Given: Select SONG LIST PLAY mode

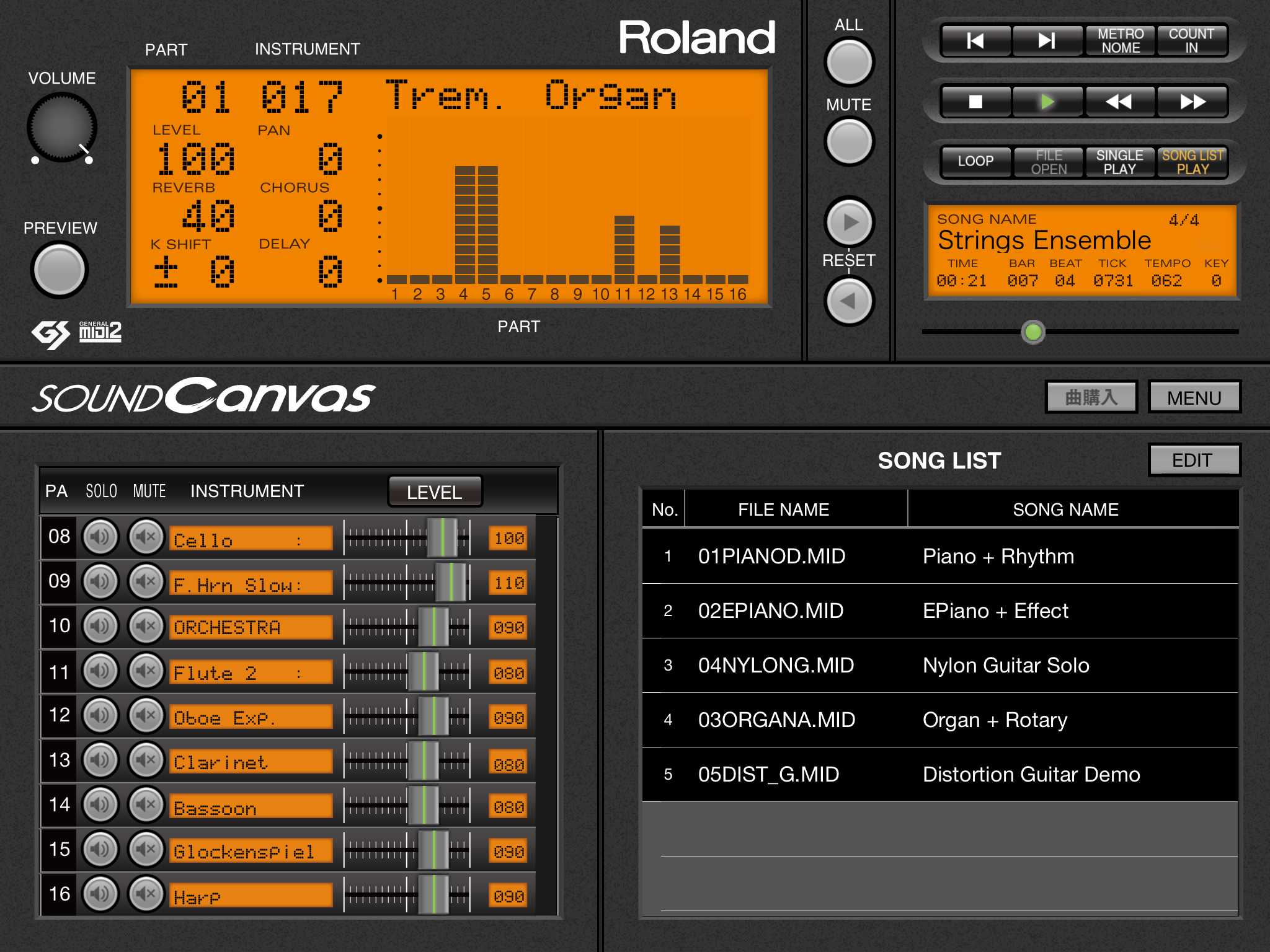Looking at the screenshot, I should pyautogui.click(x=1192, y=162).
